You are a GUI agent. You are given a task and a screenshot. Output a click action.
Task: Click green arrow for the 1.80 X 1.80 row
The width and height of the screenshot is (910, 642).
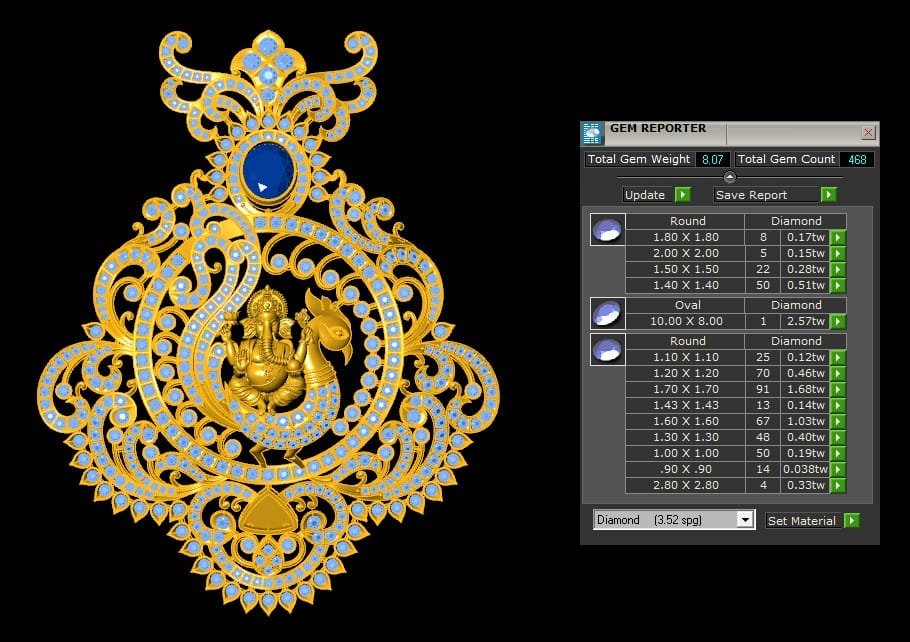click(x=838, y=238)
